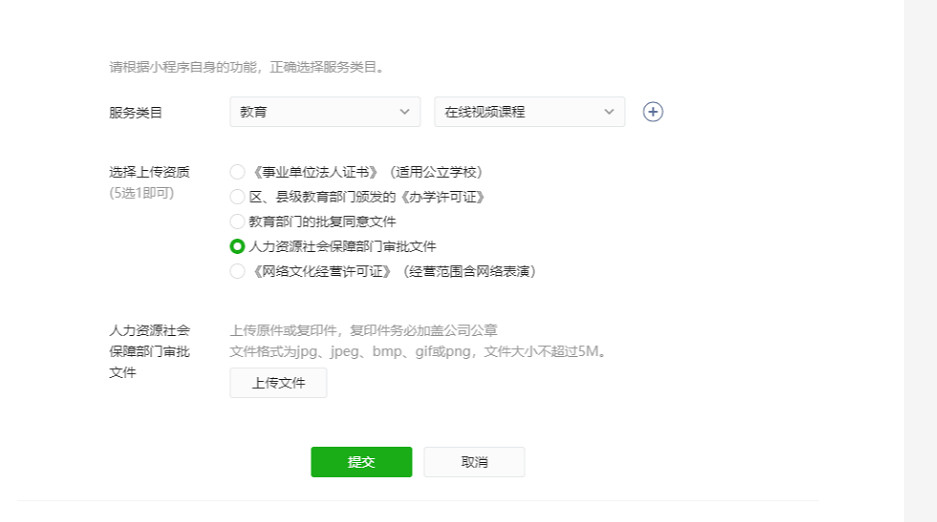Cancel using the 取消 button

474,462
